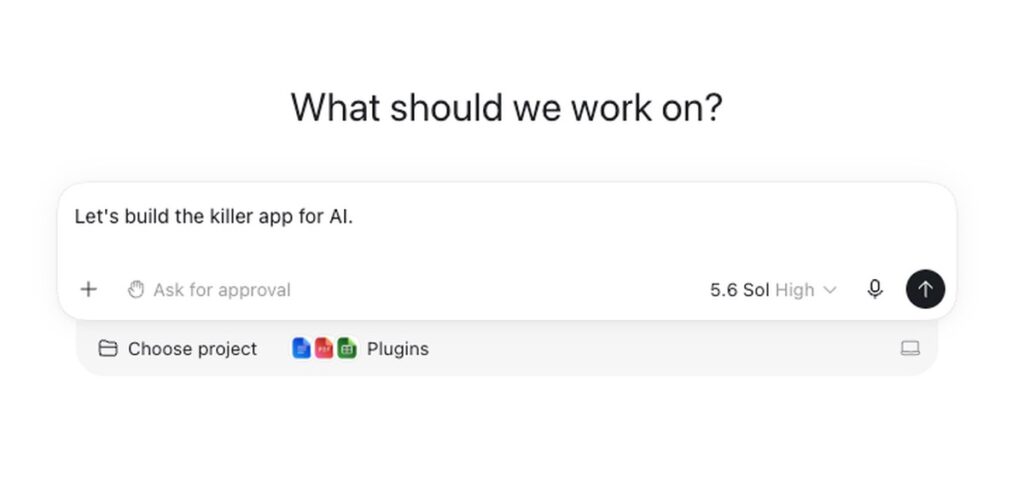The image size is (1024, 494).
Task: Click the empty area below the prompt text
Action: click(x=507, y=250)
